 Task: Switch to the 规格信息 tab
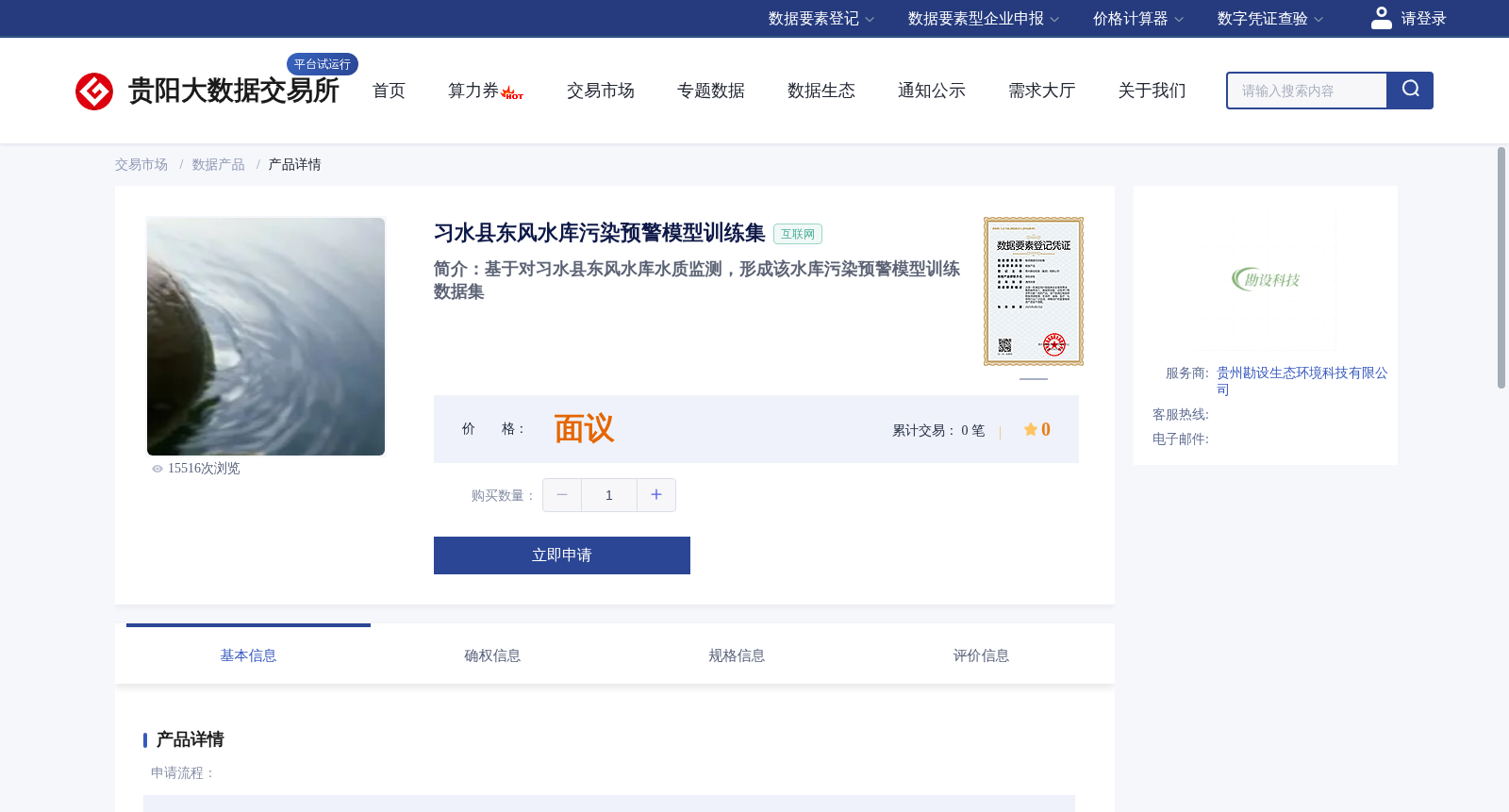(x=737, y=655)
